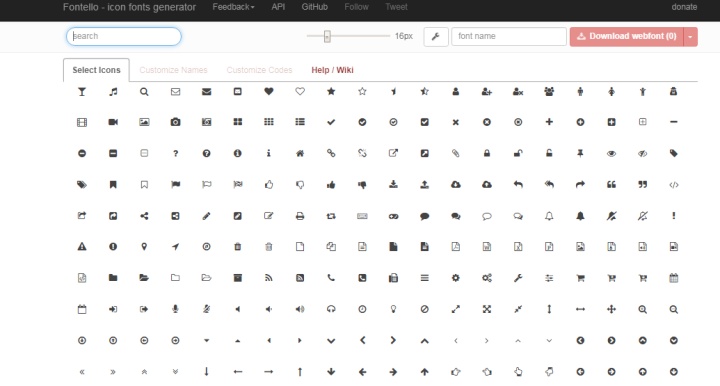Select the pencil icon

click(x=206, y=216)
